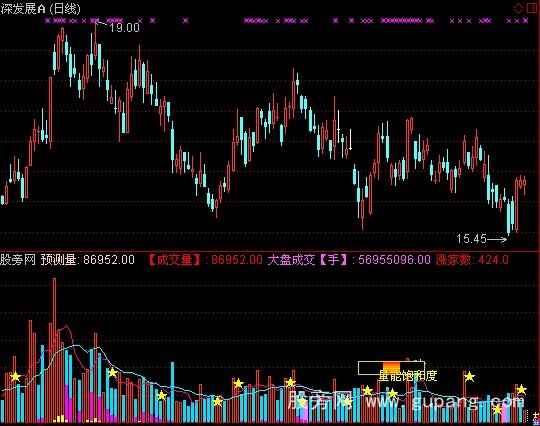Click the 19.00 high price label

coord(124,28)
